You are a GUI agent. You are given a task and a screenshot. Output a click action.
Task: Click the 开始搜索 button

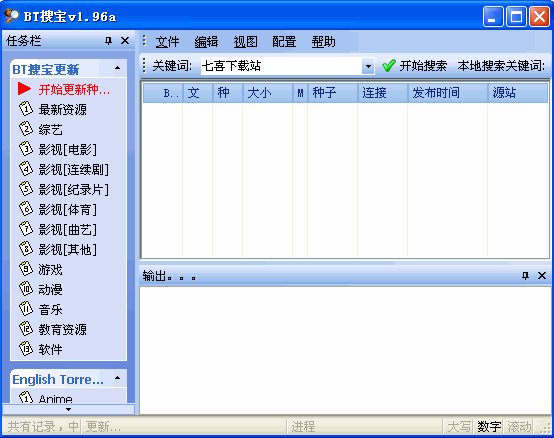tap(414, 66)
